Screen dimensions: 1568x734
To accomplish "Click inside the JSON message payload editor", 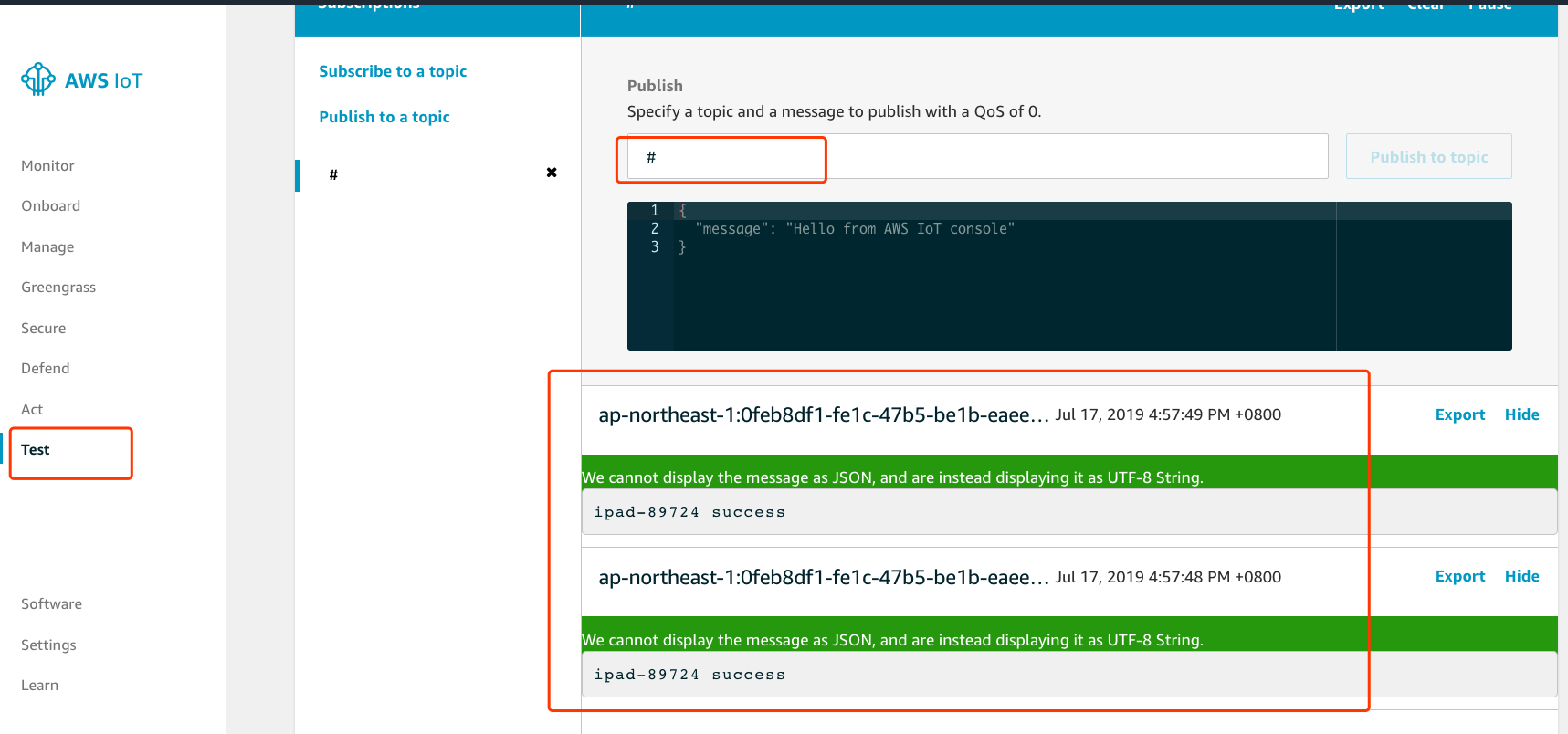I will [1069, 276].
